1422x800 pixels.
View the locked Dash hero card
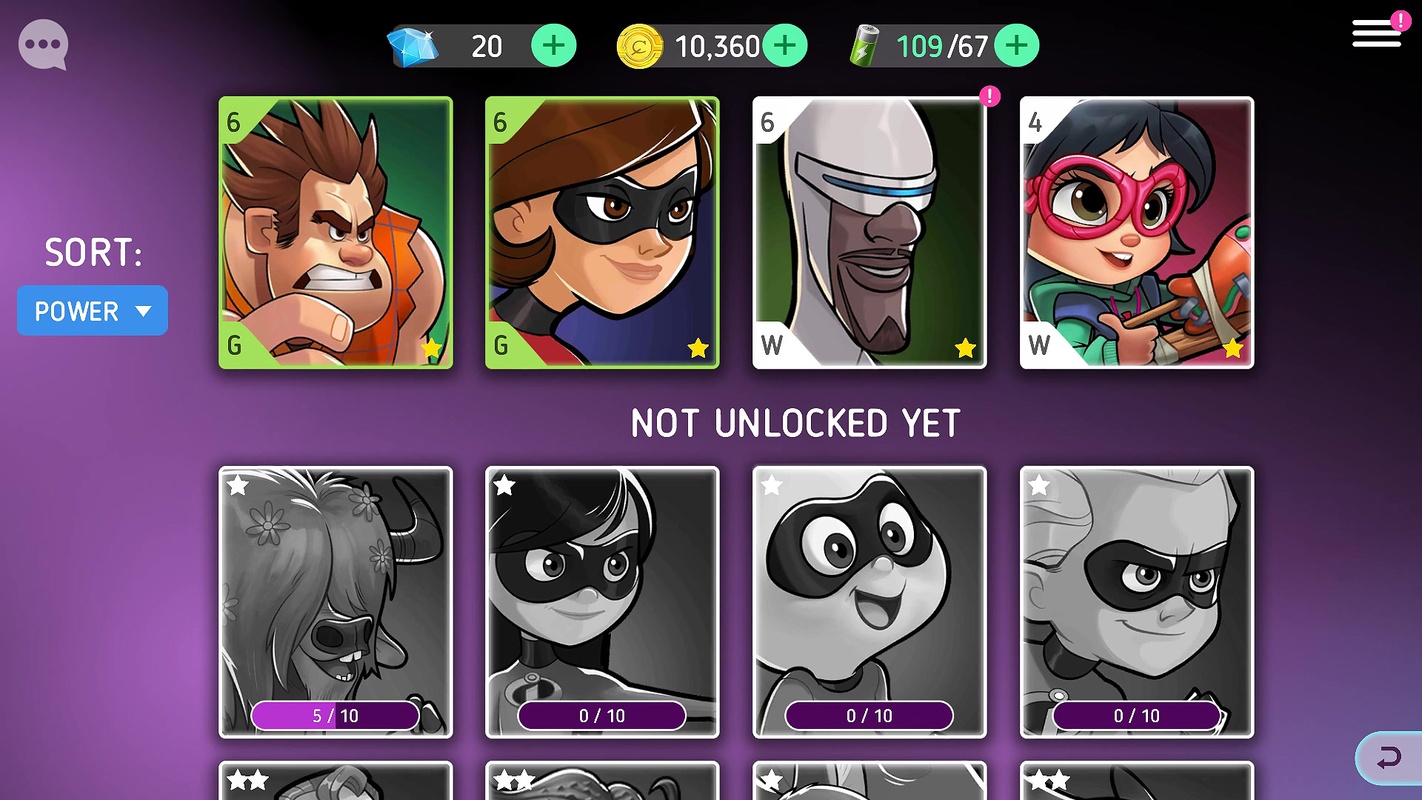(1137, 602)
